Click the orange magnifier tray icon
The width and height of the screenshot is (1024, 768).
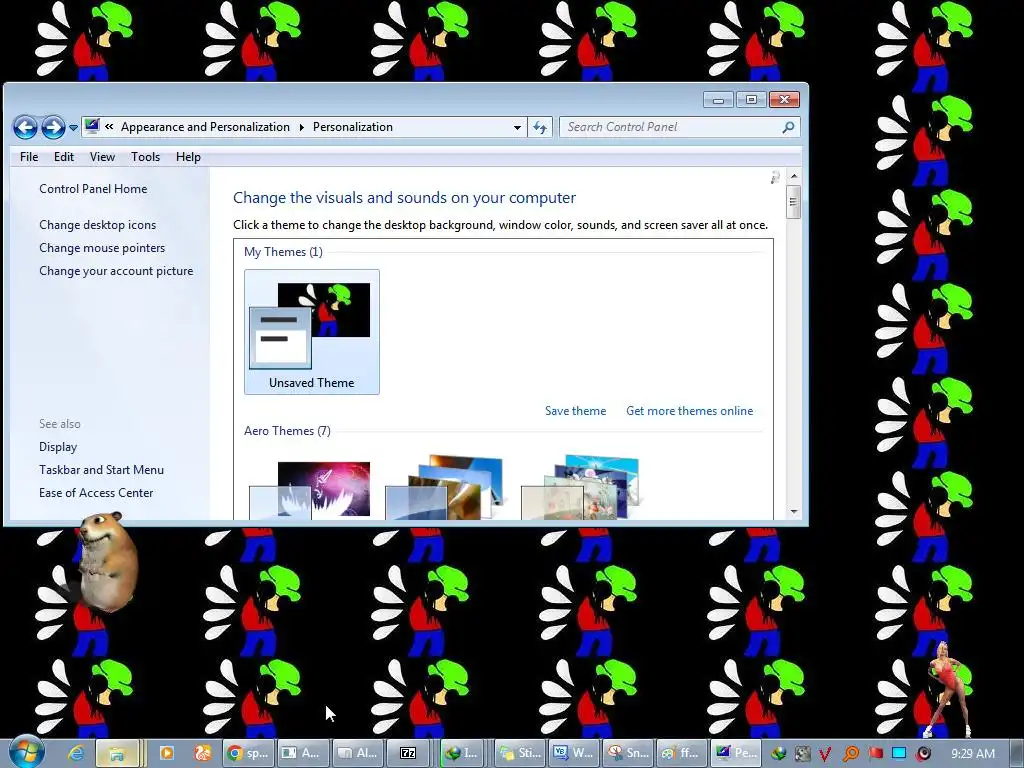[850, 754]
